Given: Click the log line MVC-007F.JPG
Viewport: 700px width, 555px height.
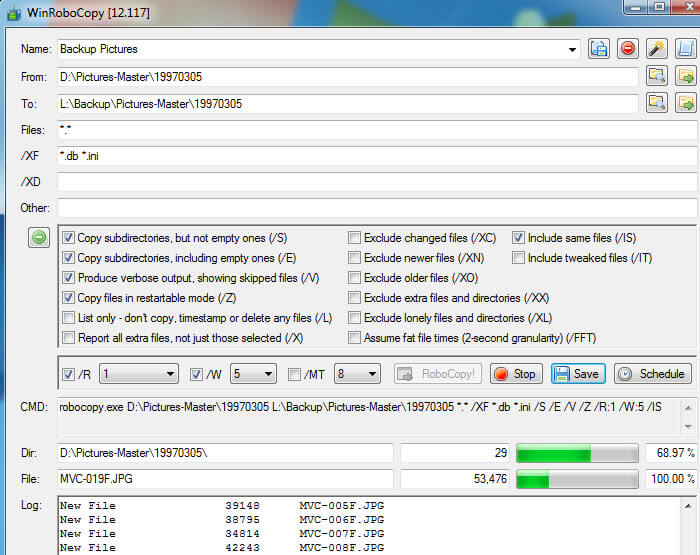Looking at the screenshot, I should [222, 534].
